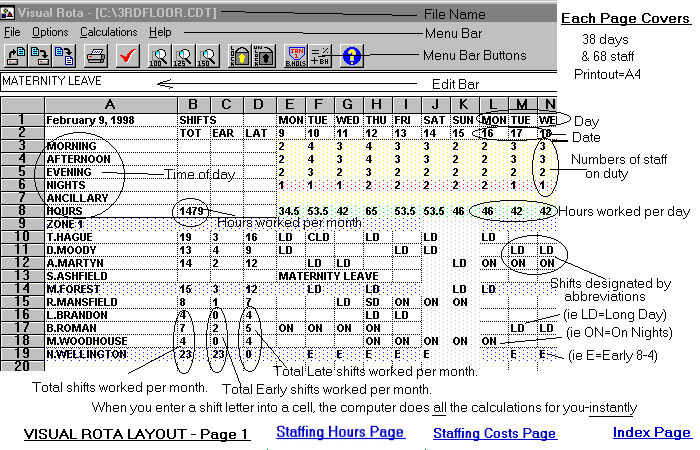Select column B header
The image size is (700, 450).
(x=193, y=105)
